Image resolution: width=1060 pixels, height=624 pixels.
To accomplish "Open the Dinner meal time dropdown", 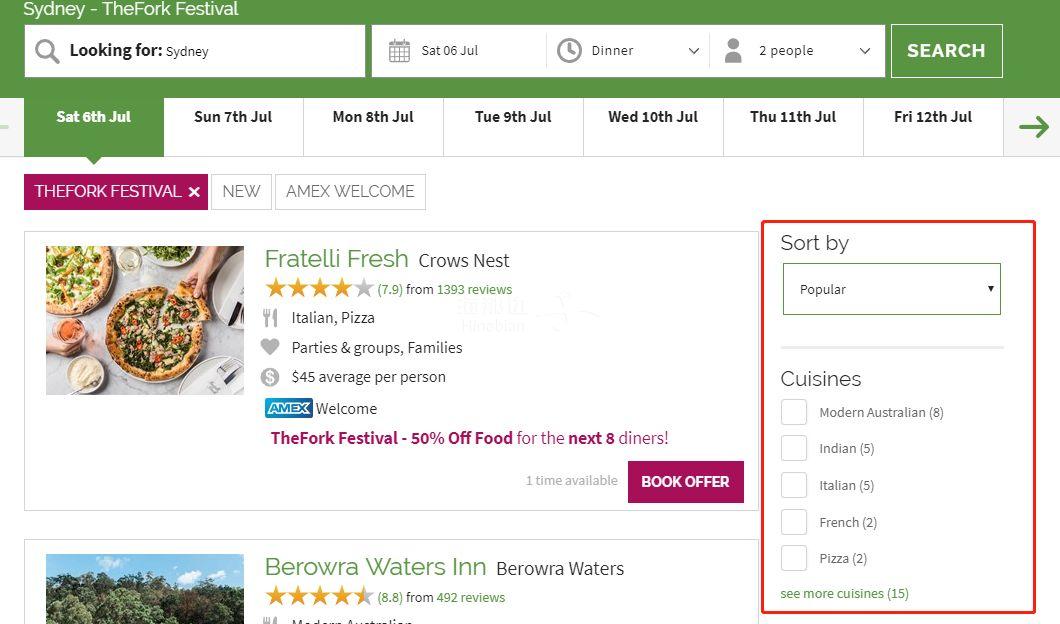I will tap(628, 51).
